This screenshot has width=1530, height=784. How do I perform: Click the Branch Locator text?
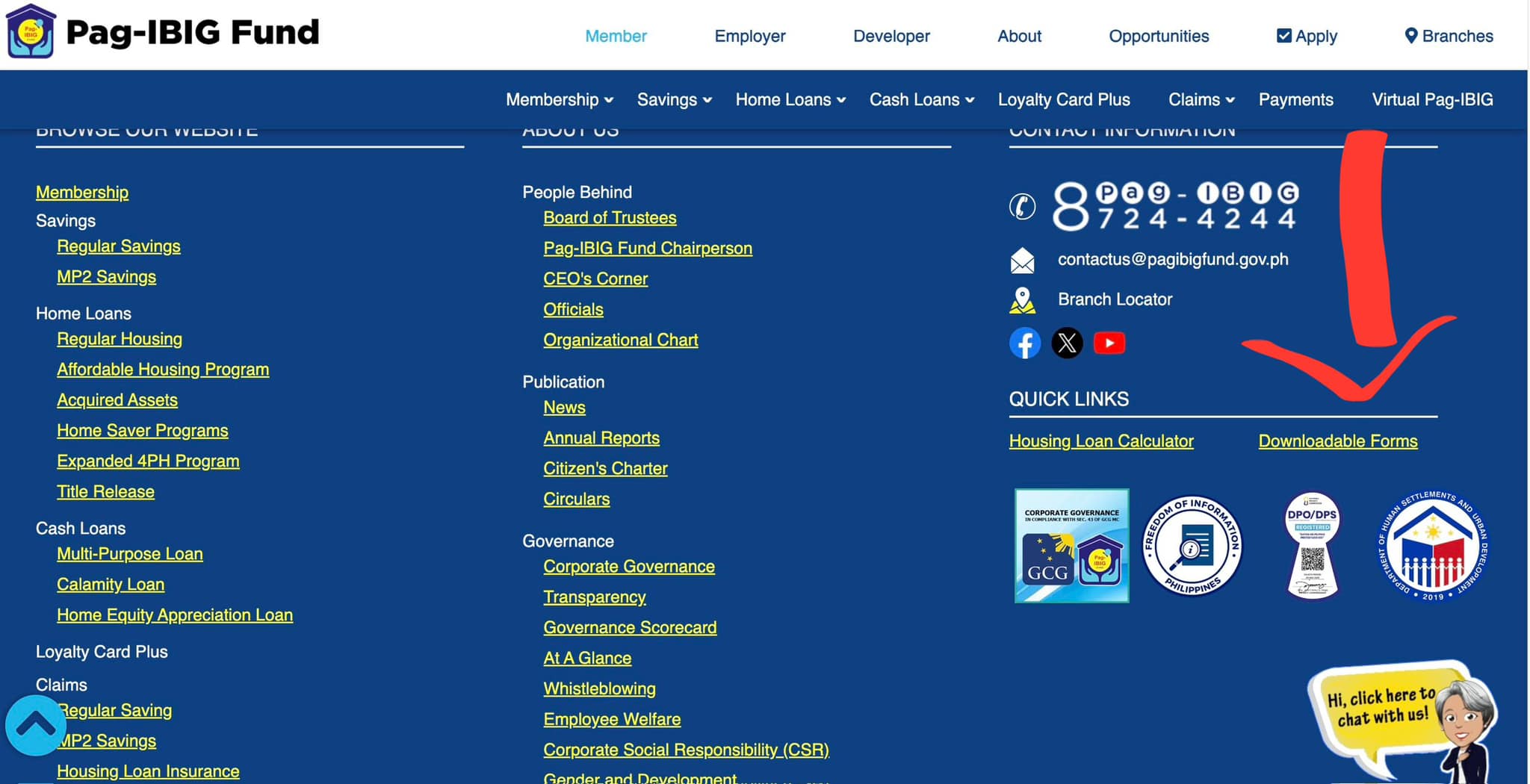(x=1115, y=299)
